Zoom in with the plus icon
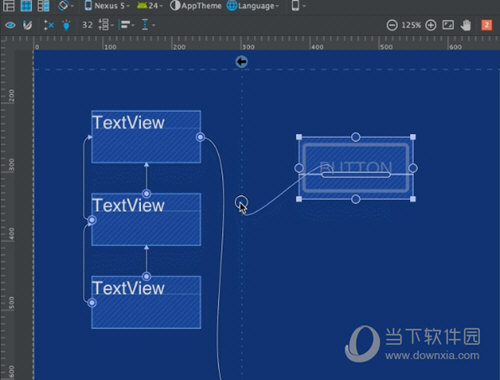This screenshot has height=380, width=500. [x=431, y=25]
